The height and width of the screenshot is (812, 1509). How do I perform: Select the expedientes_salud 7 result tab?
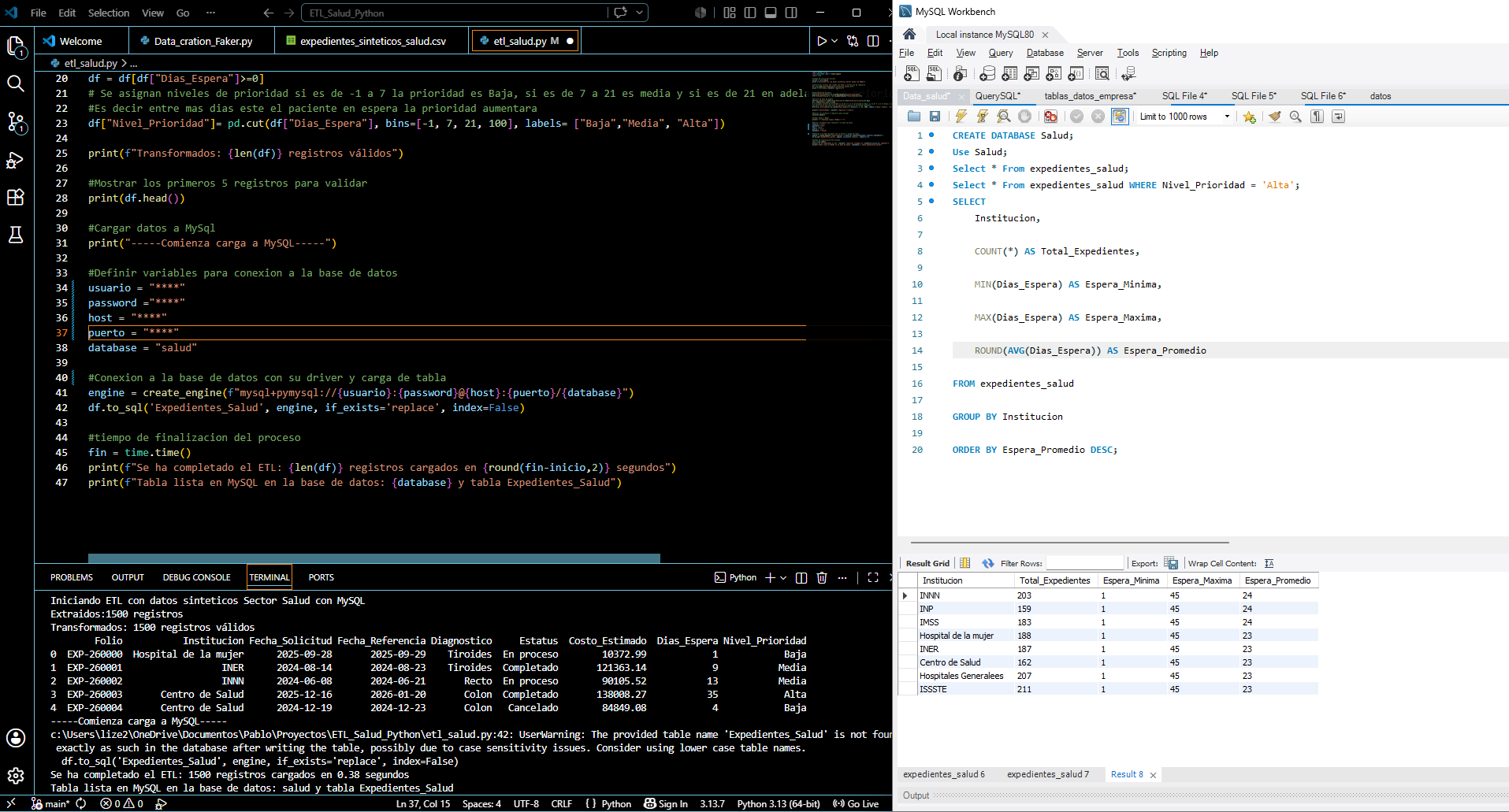pos(1048,774)
